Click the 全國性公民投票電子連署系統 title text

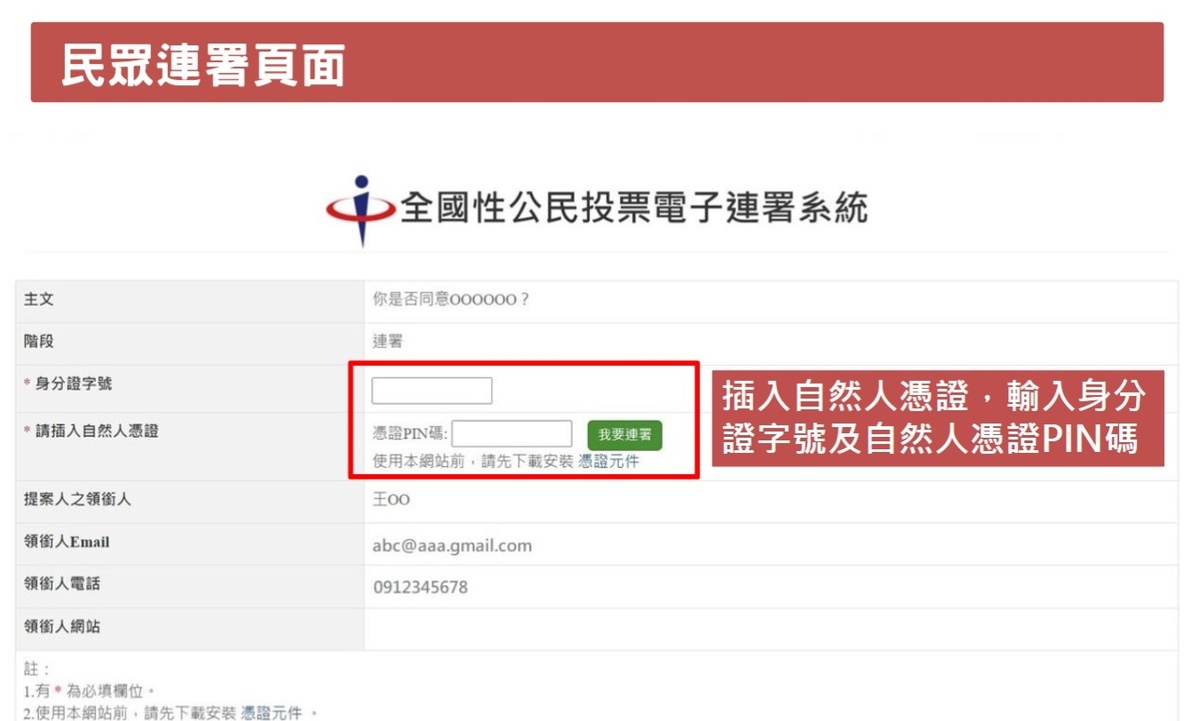[x=634, y=207]
